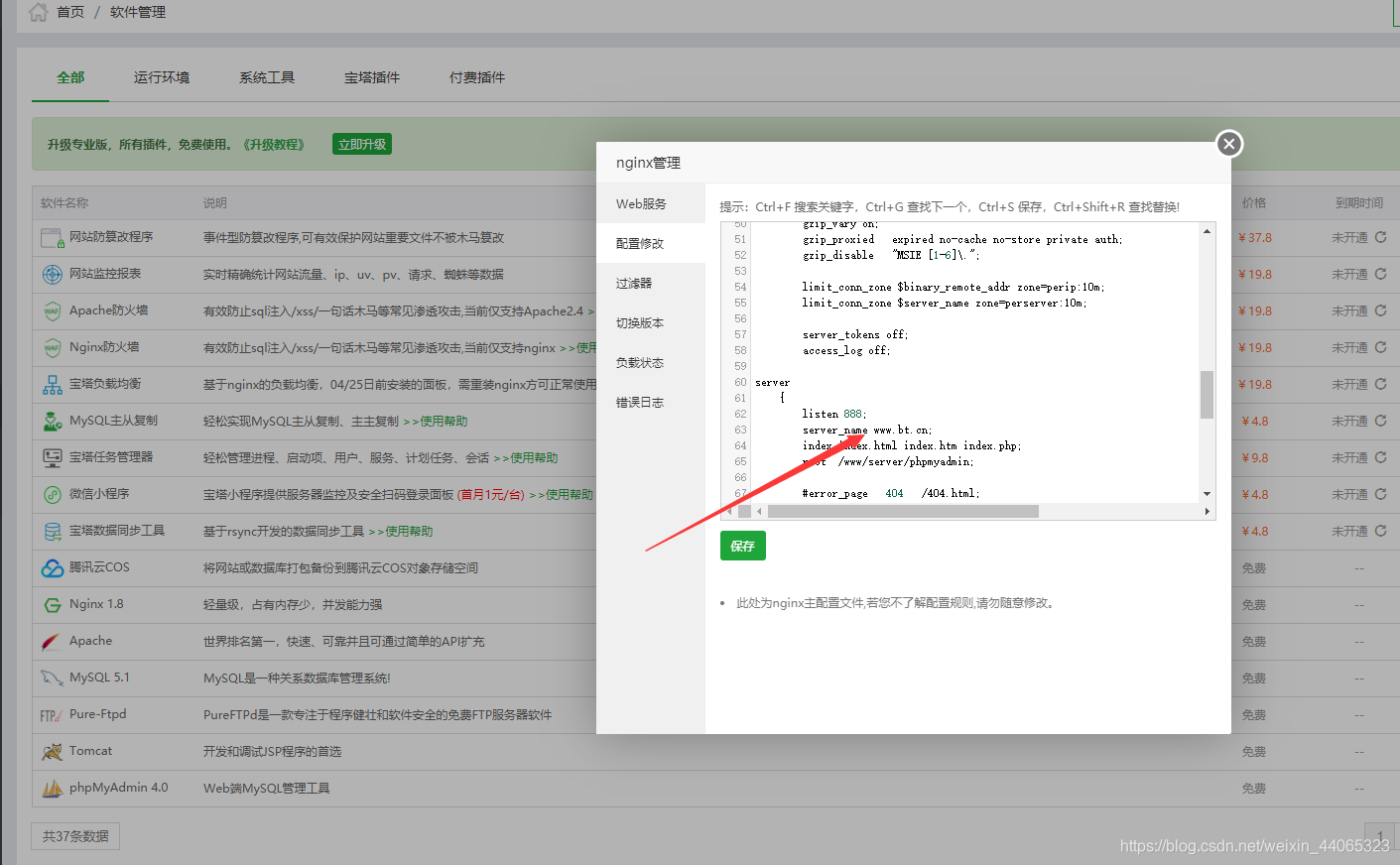Refresh 宝塔负载均衡 expiry status icon

tap(1380, 384)
